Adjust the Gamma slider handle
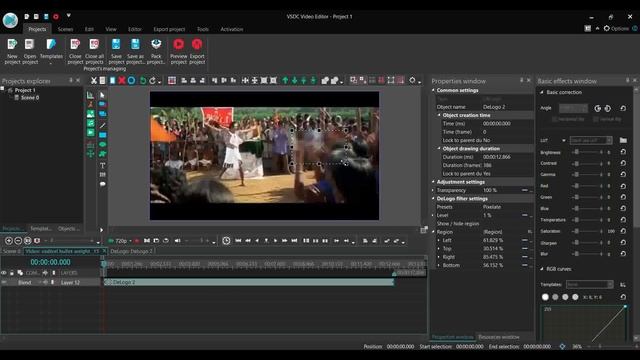The width and height of the screenshot is (640, 360). tap(576, 174)
